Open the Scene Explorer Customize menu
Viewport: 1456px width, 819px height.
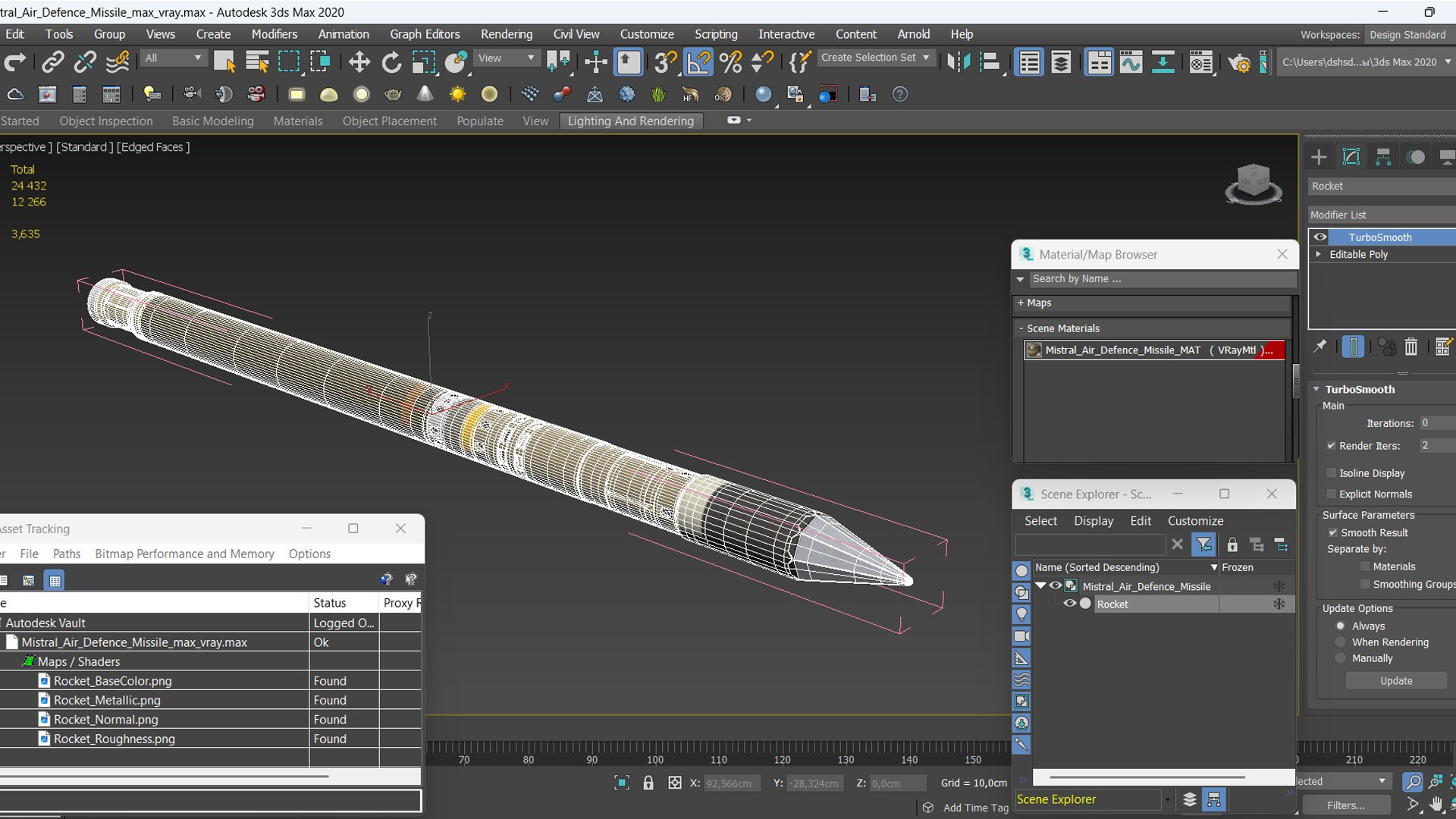pos(1195,521)
